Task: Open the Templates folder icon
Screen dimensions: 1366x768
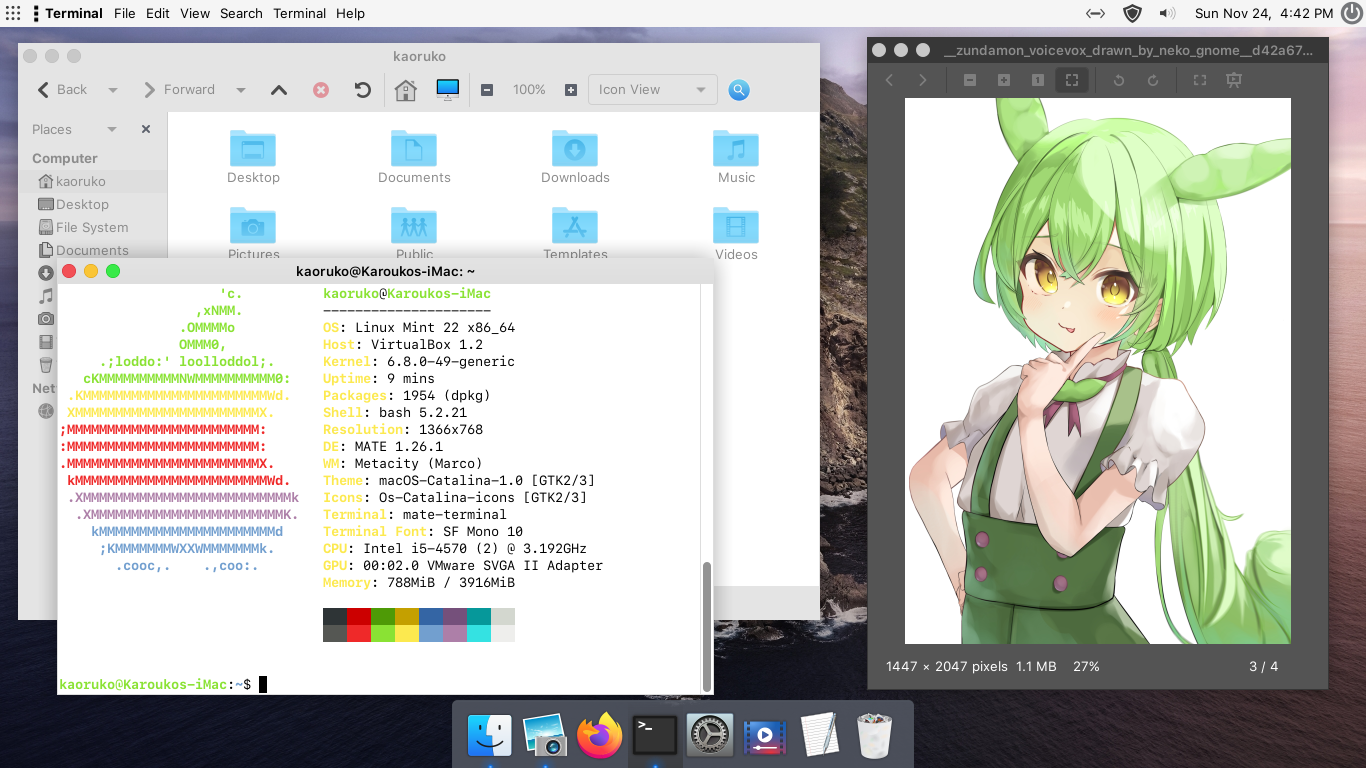Action: (575, 232)
